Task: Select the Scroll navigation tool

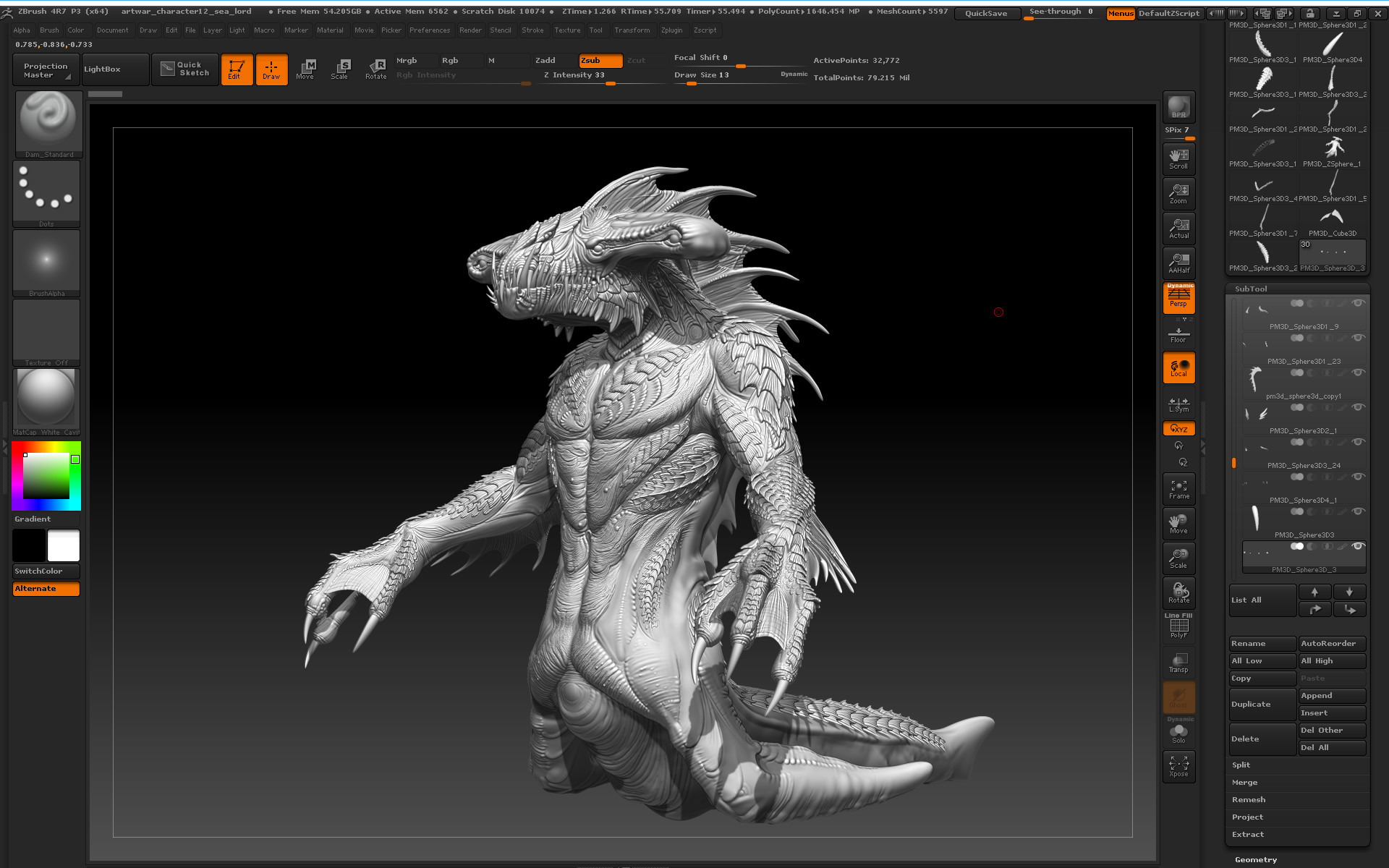Action: (x=1178, y=158)
